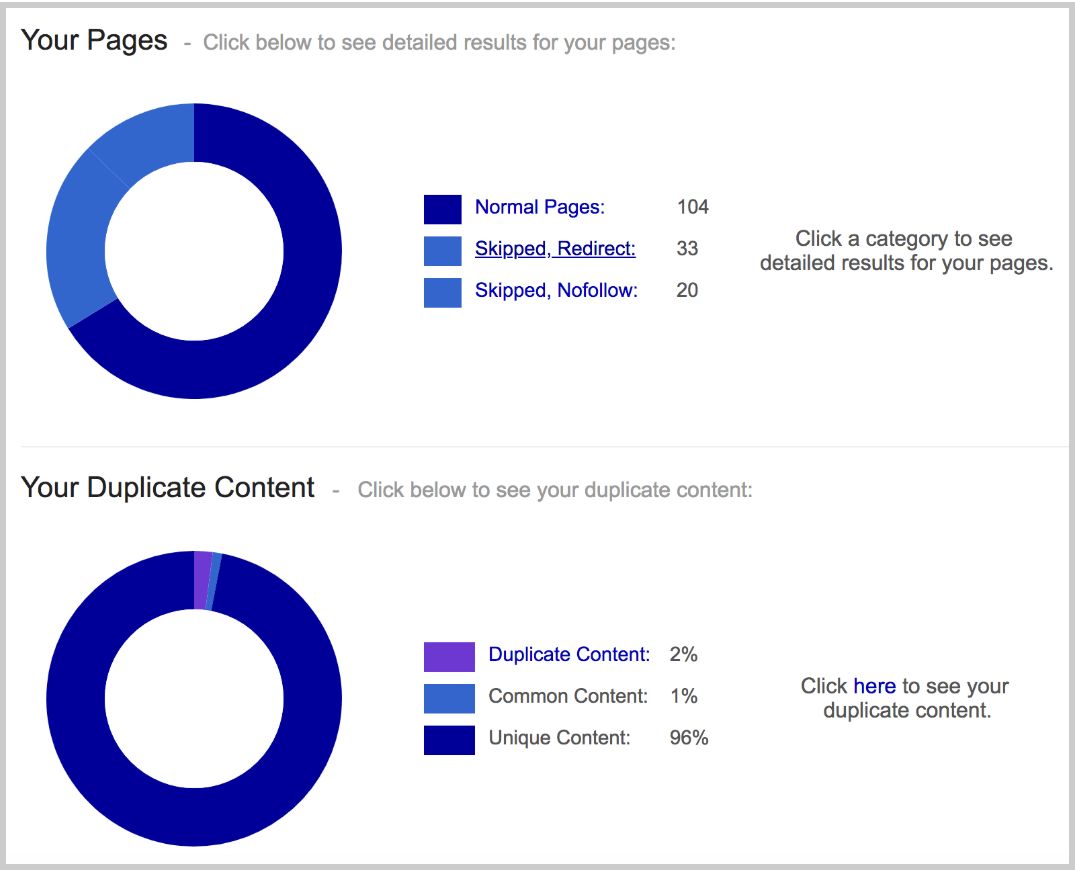Open the Skipped, Nofollow results link
This screenshot has height=871, width=1075.
pyautogui.click(x=556, y=290)
